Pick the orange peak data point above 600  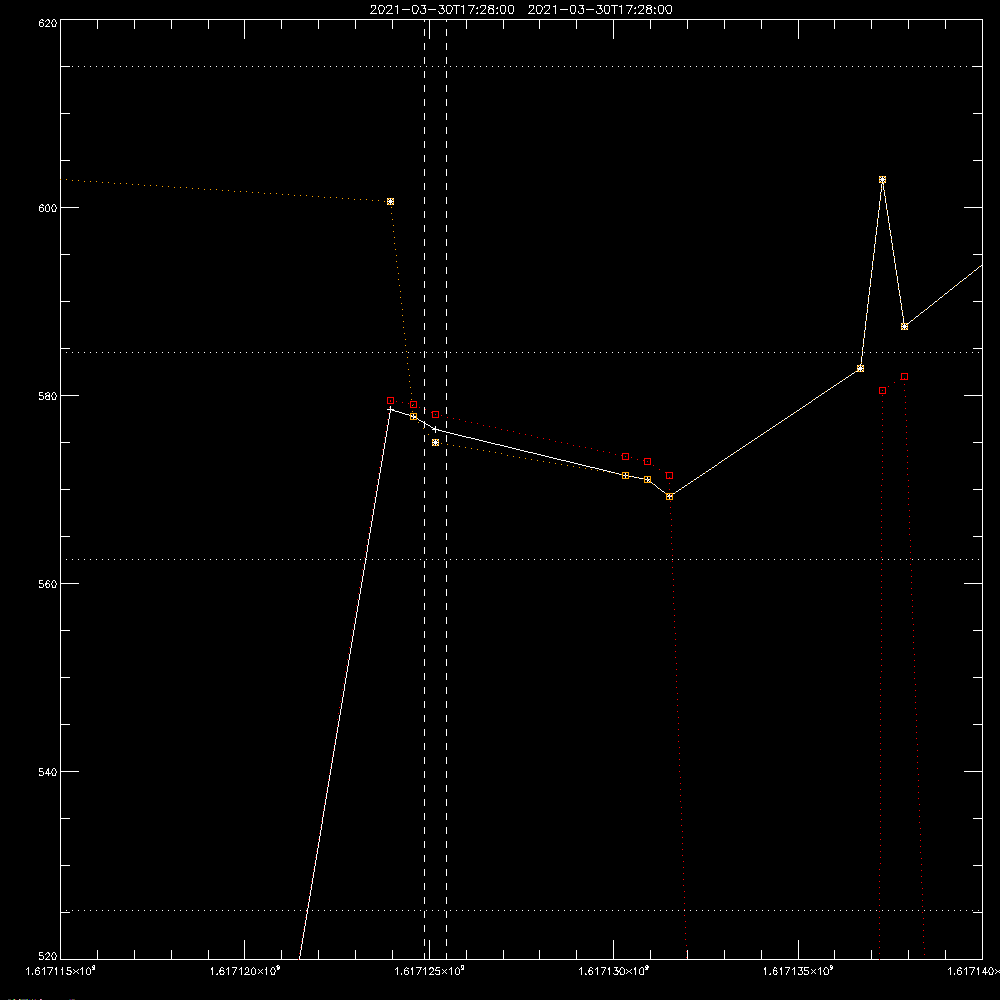pos(883,180)
